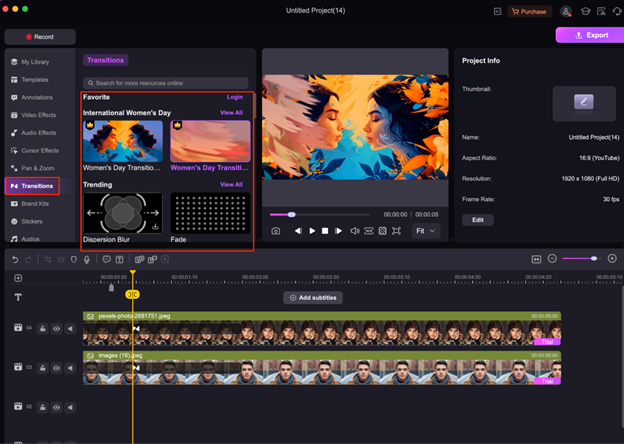
Task: Hide track 02 with the eye icon
Action: click(x=57, y=407)
